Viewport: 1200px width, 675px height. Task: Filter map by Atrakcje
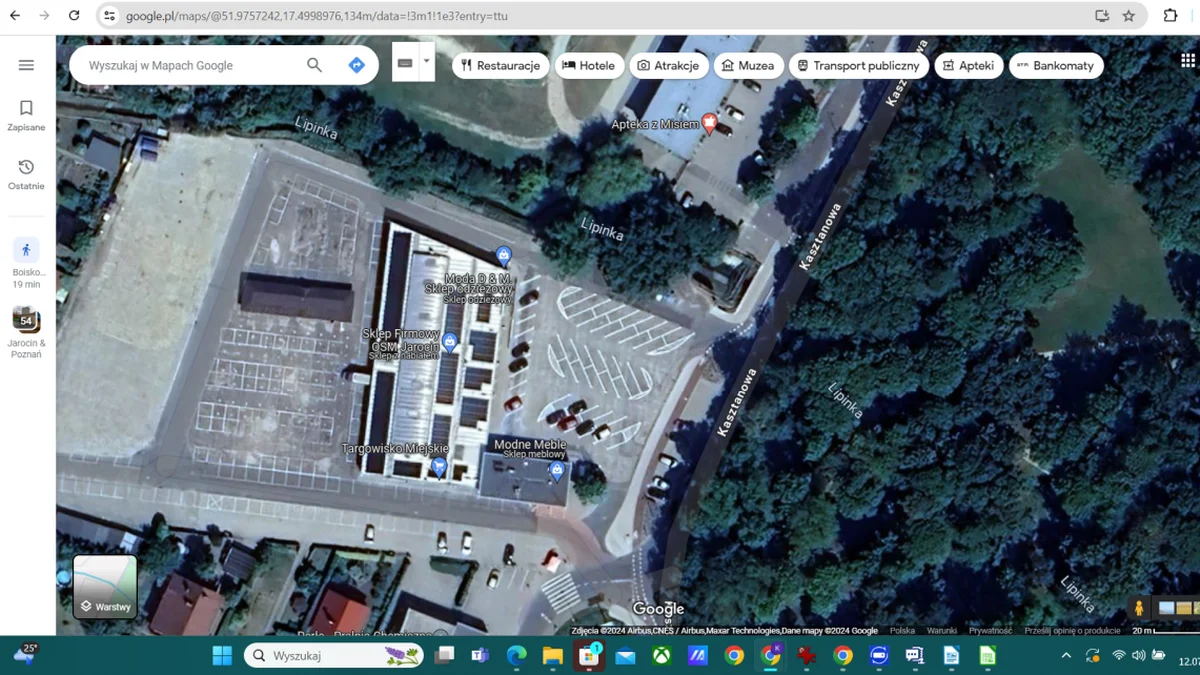coord(669,65)
